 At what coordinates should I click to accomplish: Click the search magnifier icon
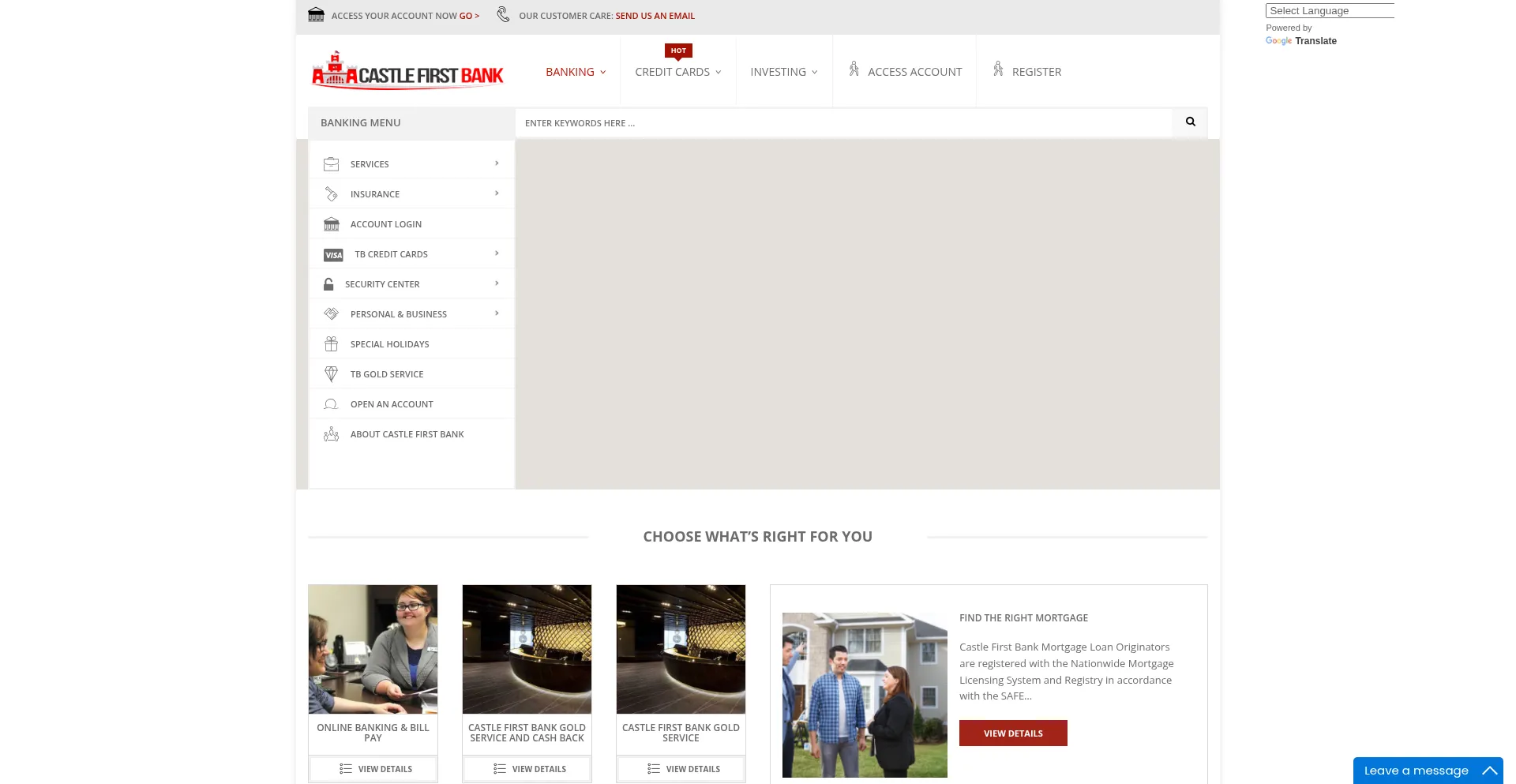pos(1190,122)
